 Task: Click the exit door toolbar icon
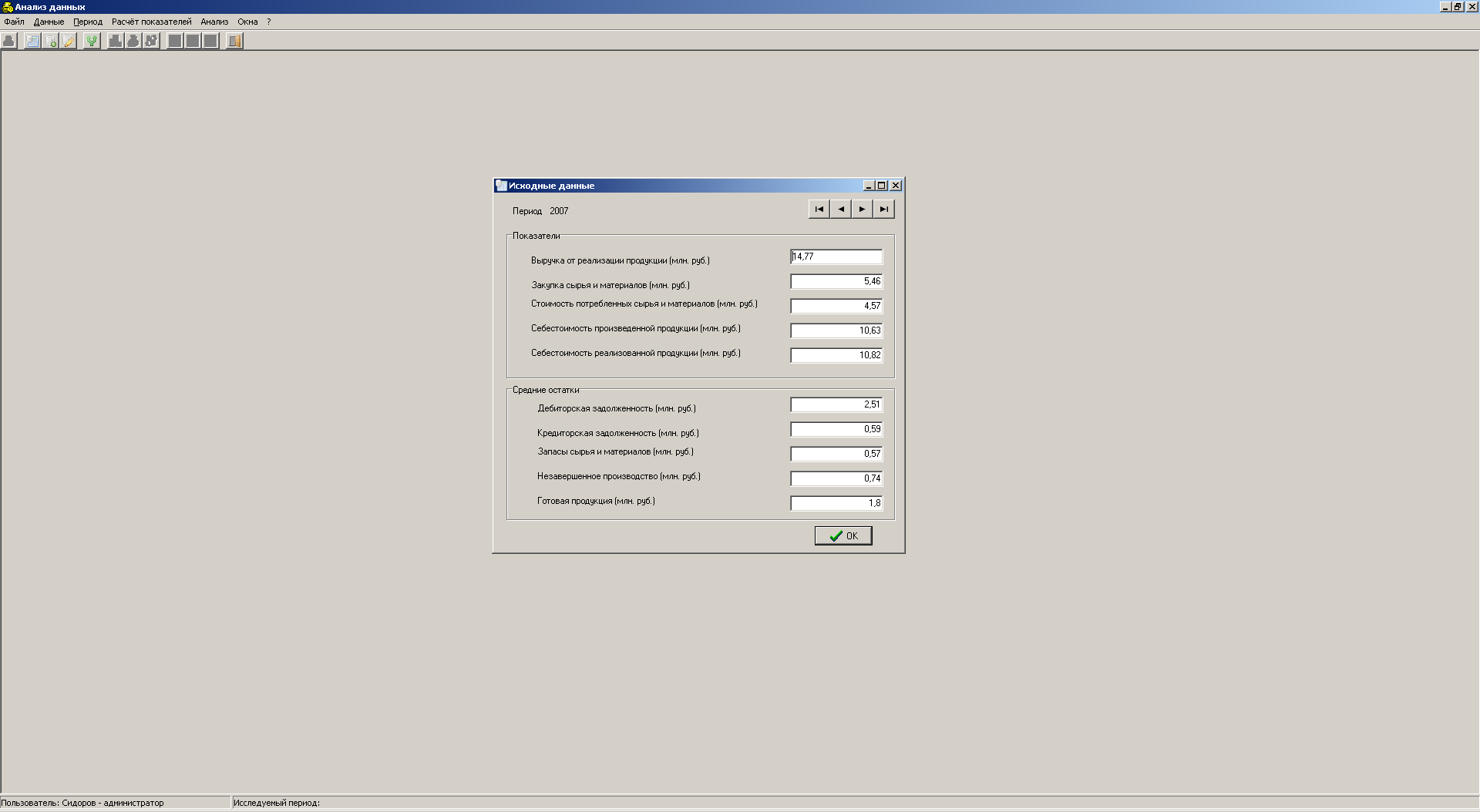(234, 41)
